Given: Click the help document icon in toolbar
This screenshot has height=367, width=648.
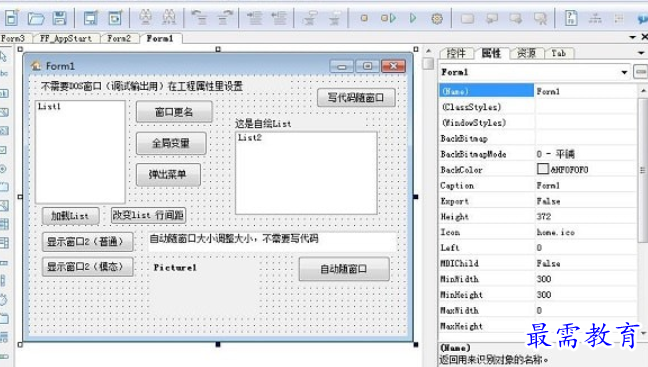Looking at the screenshot, I should (571, 18).
